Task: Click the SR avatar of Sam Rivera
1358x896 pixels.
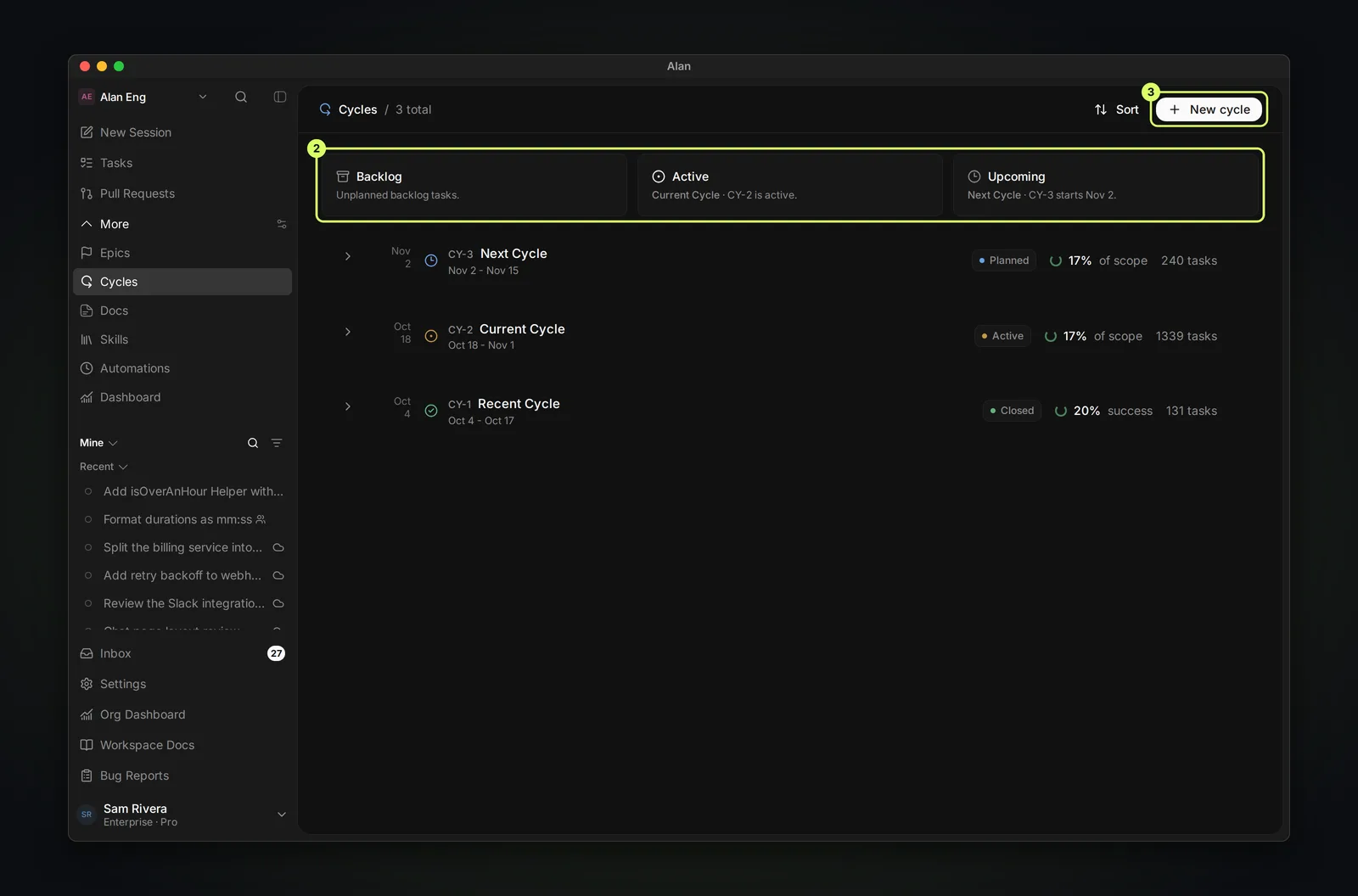Action: coord(87,815)
